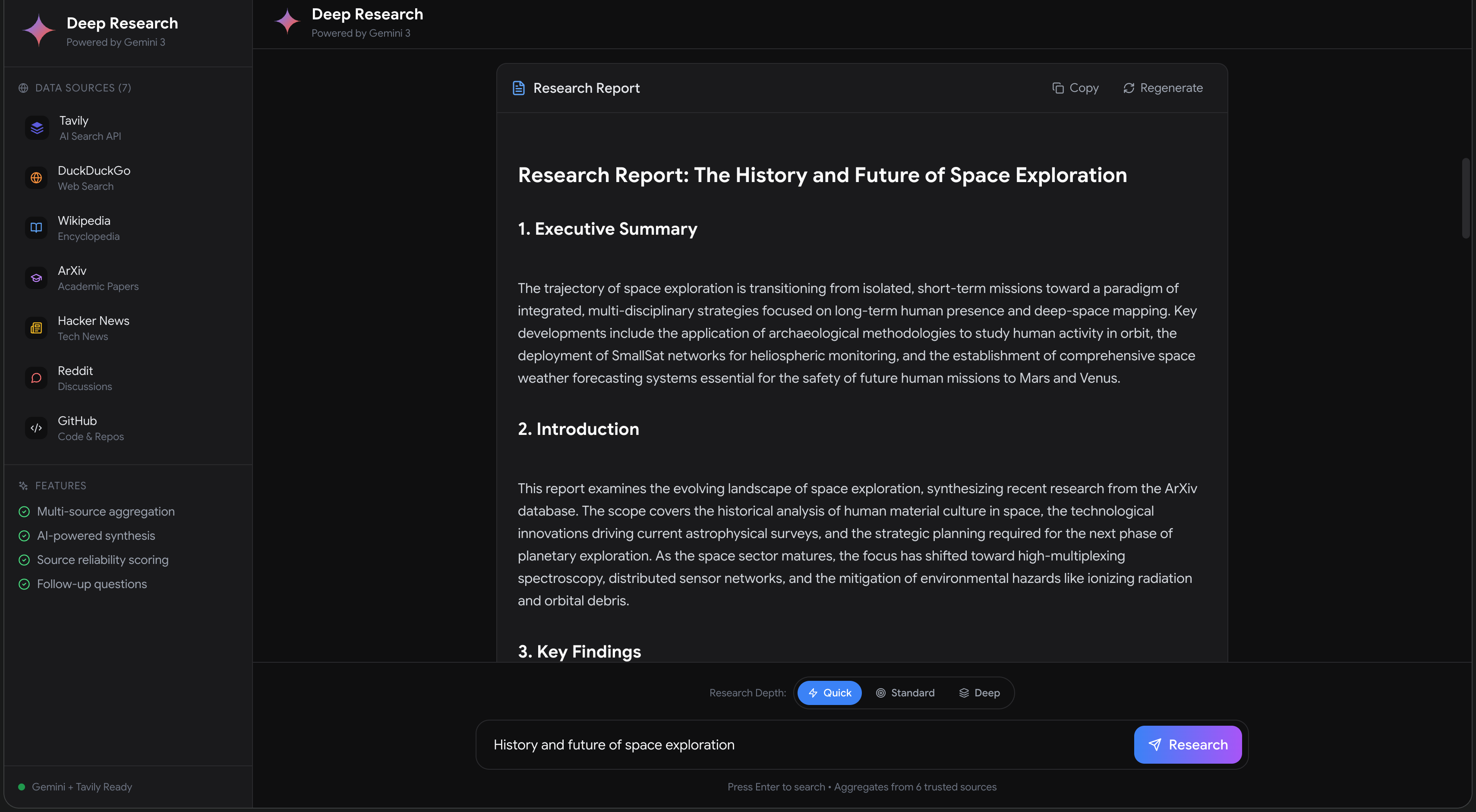Select the Quick research depth
The image size is (1476, 812).
[x=829, y=693]
